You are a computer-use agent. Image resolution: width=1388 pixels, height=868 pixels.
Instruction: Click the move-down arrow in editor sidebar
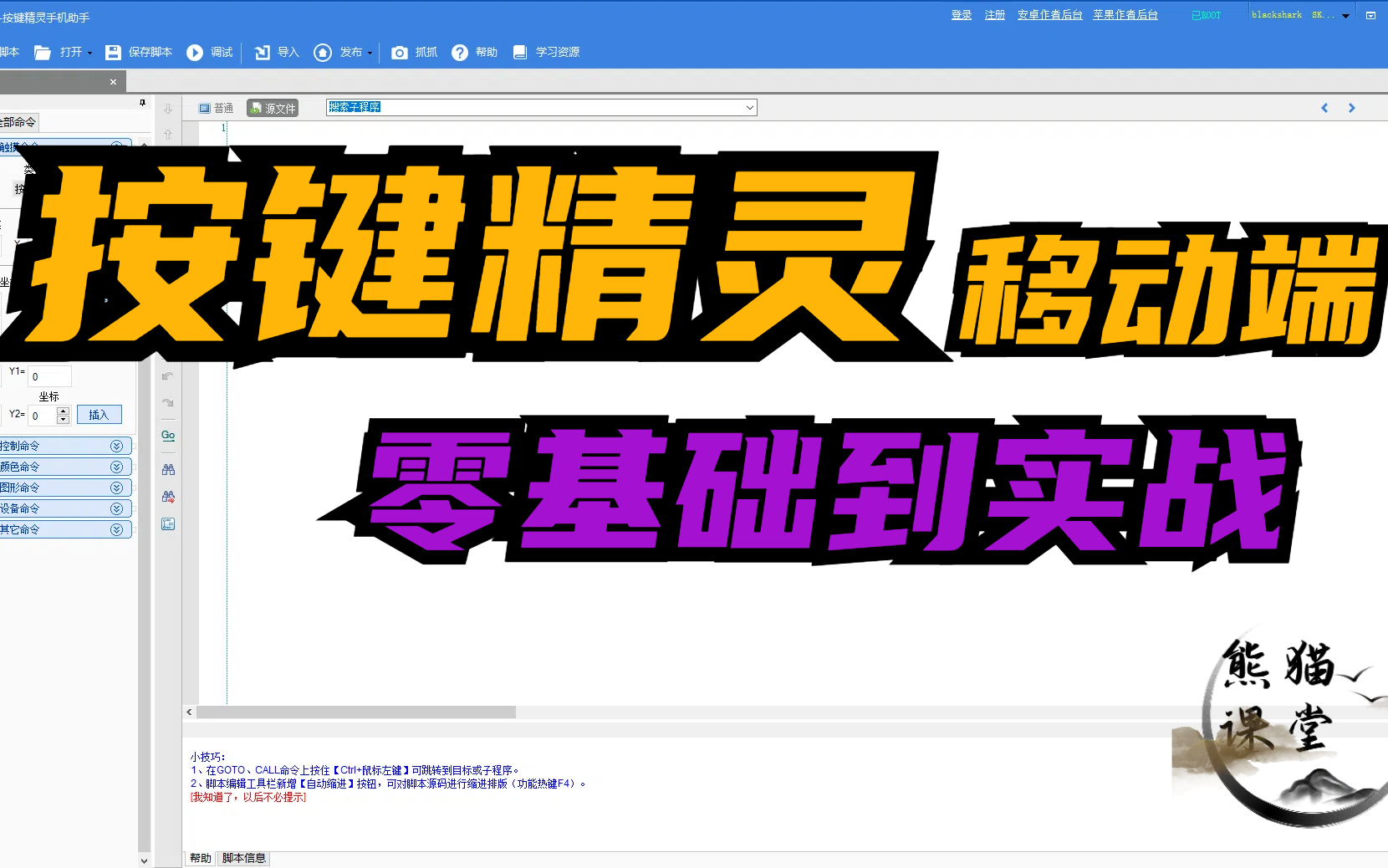click(x=168, y=109)
